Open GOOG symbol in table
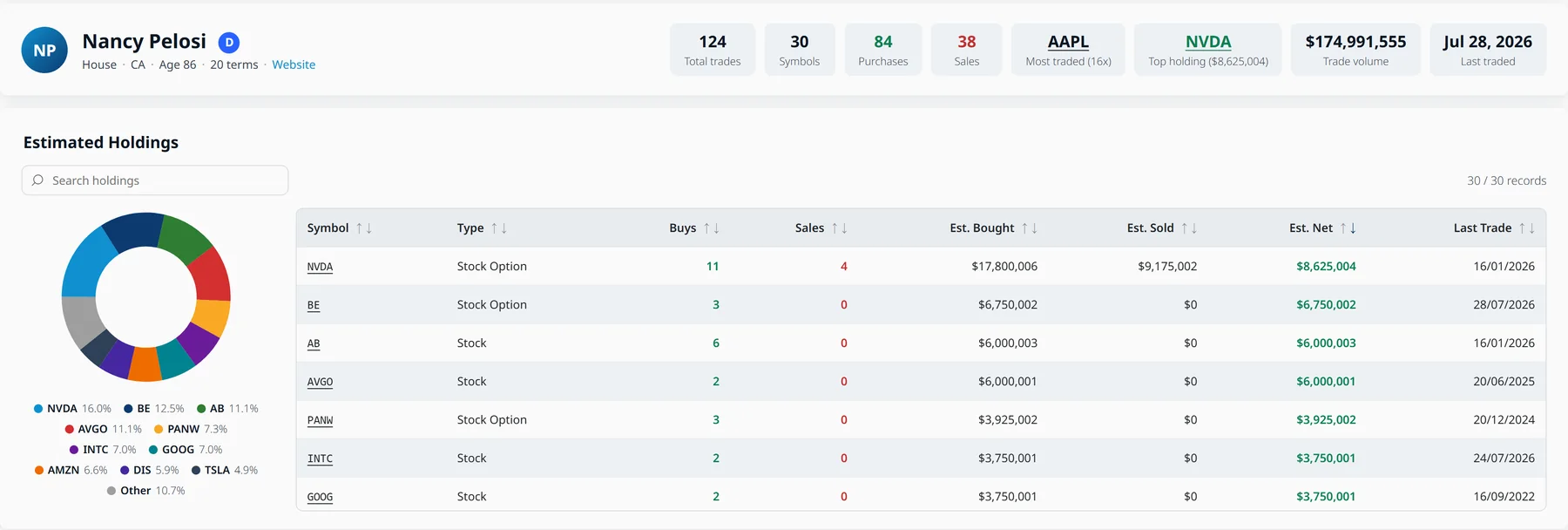Viewport: 1568px width, 530px height. (320, 497)
